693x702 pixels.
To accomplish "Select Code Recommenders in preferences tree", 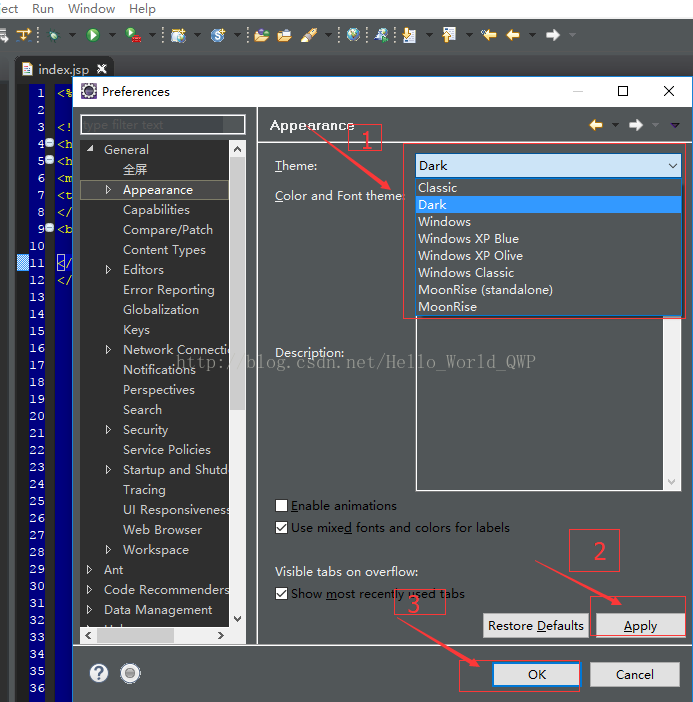I will (x=167, y=590).
